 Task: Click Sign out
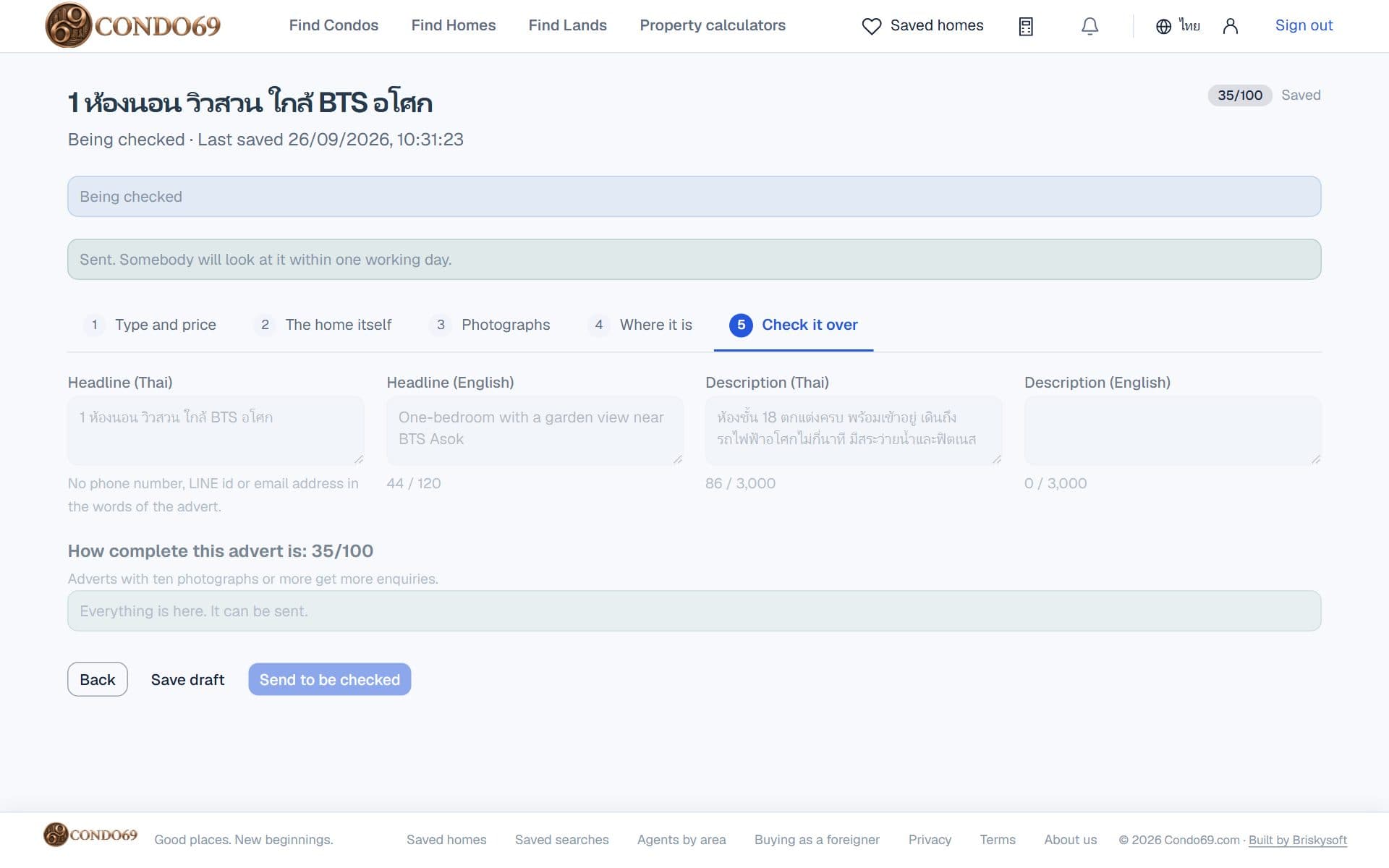coord(1304,25)
